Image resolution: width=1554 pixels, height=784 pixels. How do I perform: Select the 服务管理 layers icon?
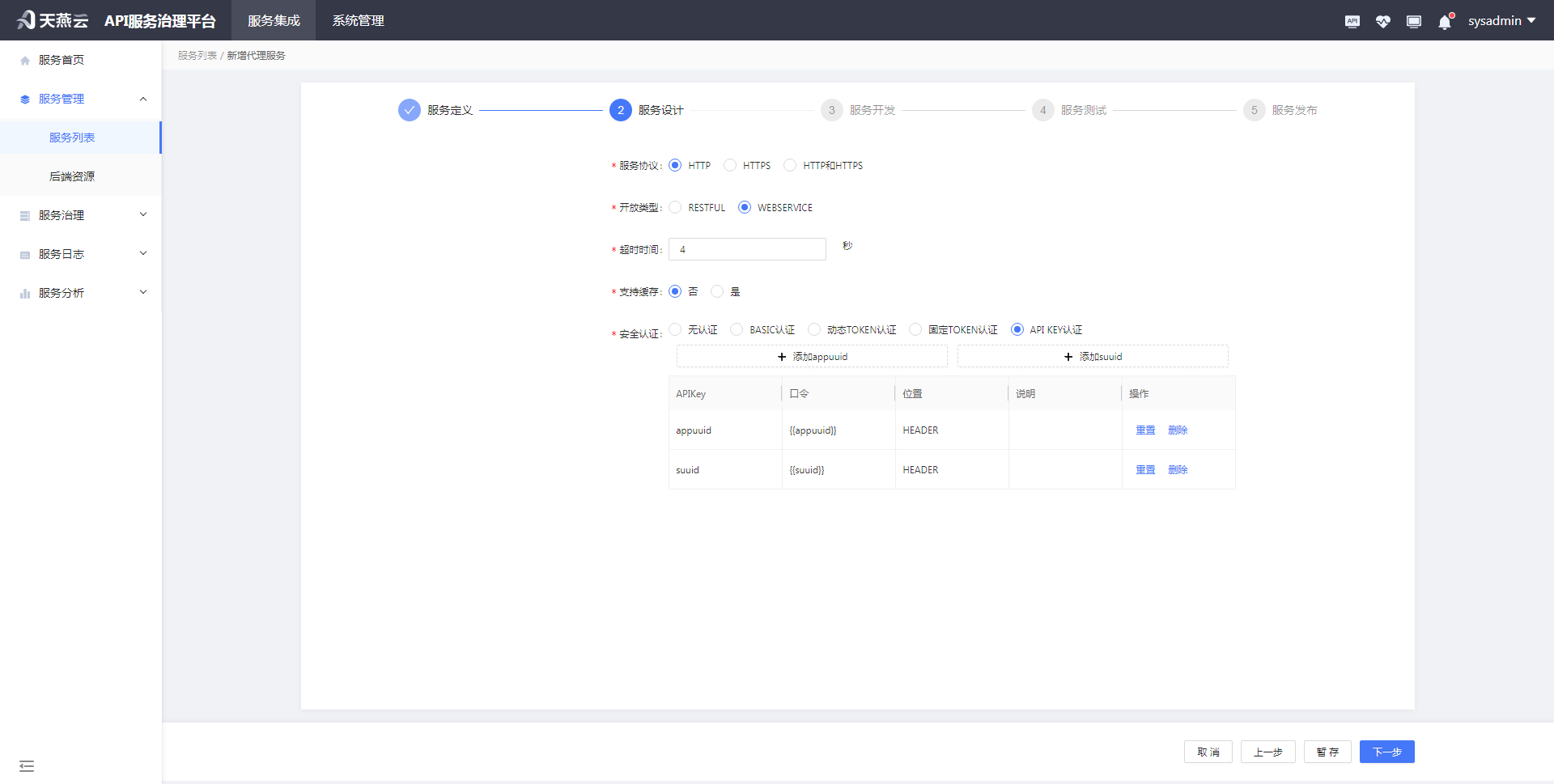pyautogui.click(x=24, y=98)
